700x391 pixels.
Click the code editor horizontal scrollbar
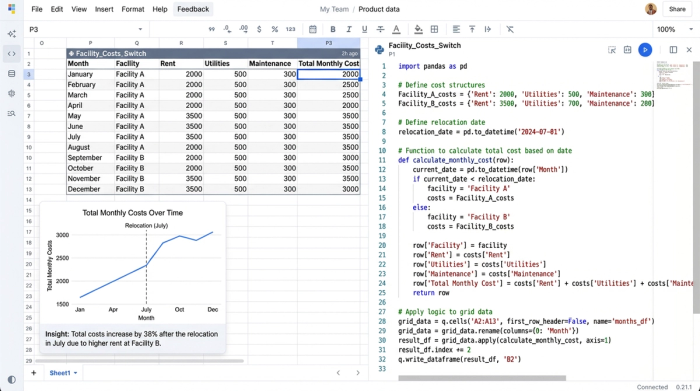coord(482,378)
